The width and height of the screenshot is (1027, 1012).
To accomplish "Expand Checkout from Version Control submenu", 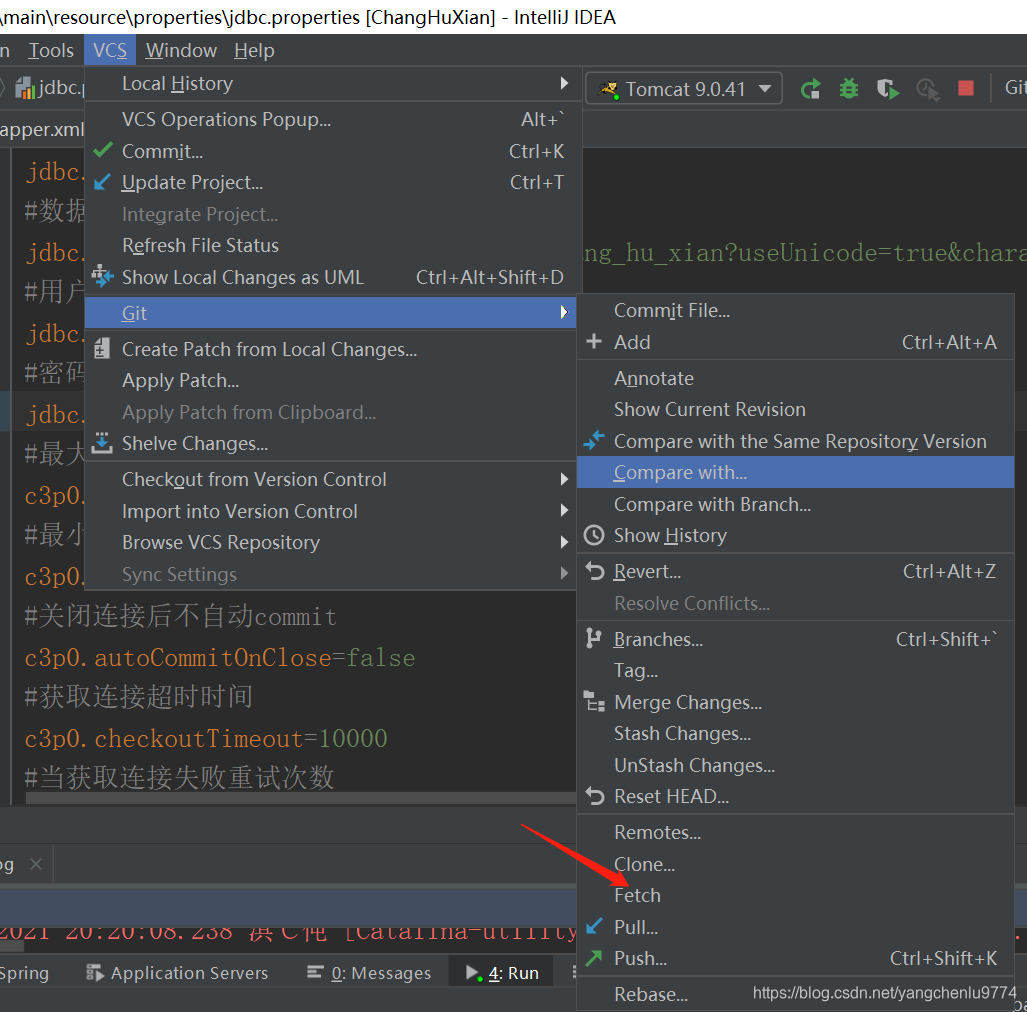I will (x=331, y=479).
